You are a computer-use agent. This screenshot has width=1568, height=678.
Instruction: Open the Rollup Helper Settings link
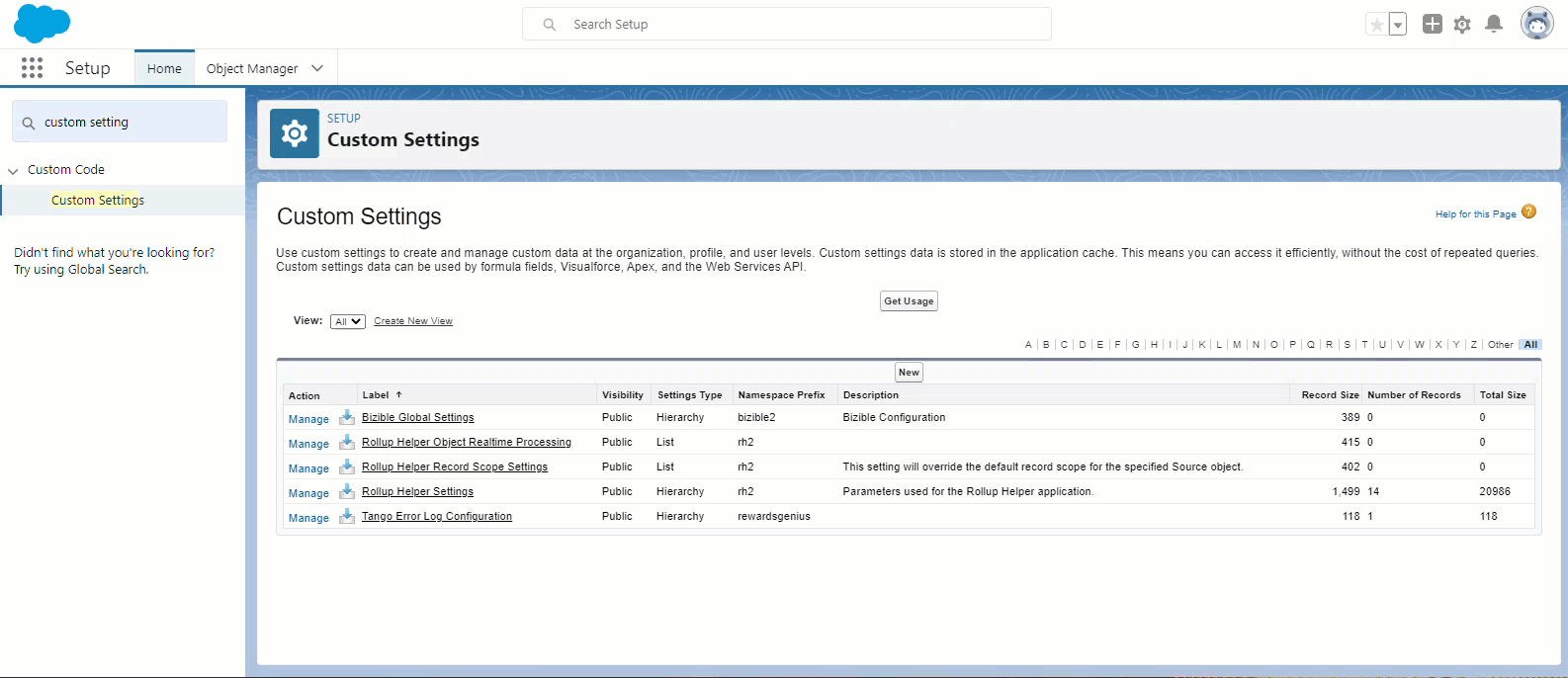pyautogui.click(x=417, y=491)
